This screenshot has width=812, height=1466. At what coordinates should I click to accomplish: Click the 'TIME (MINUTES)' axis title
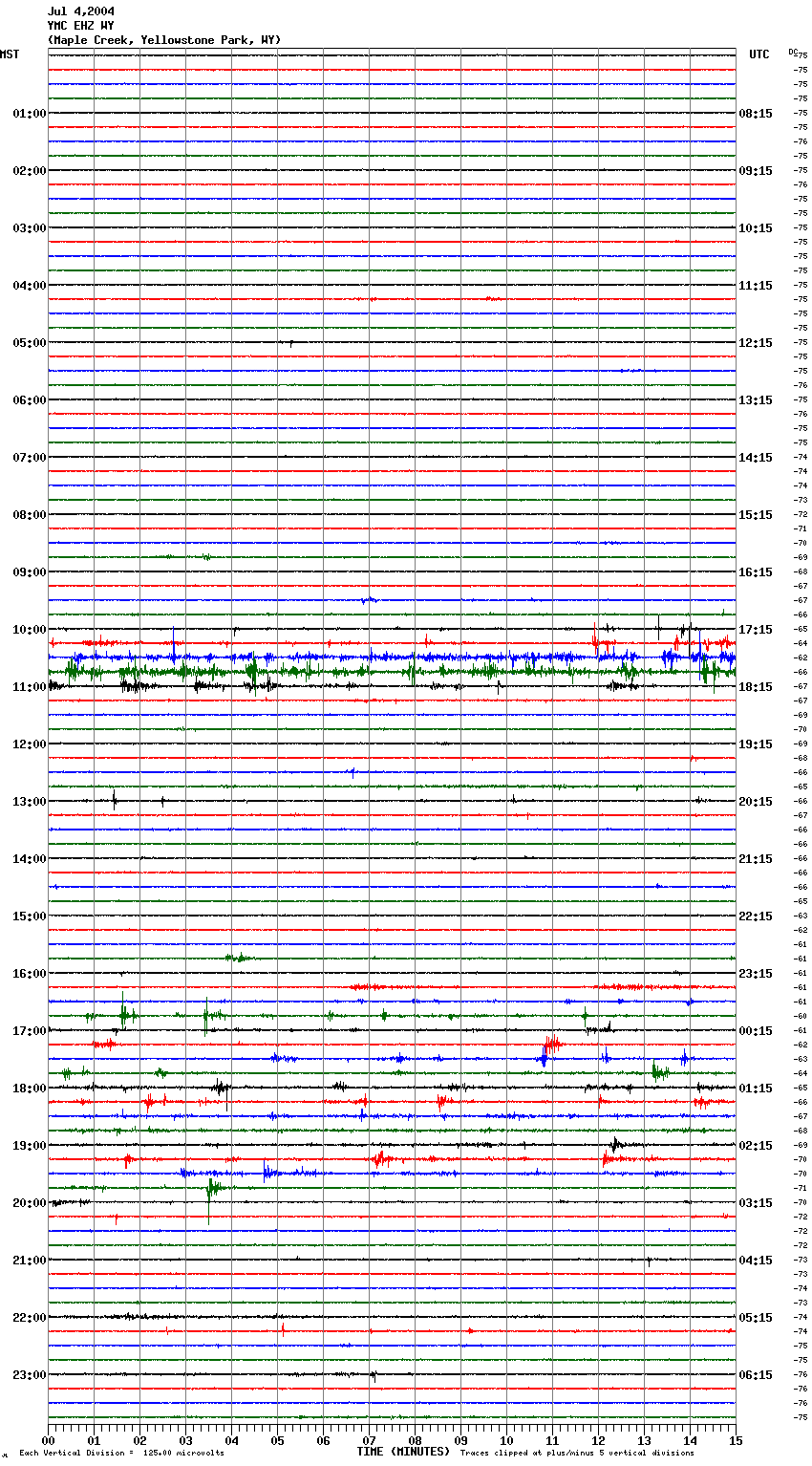point(403,1452)
